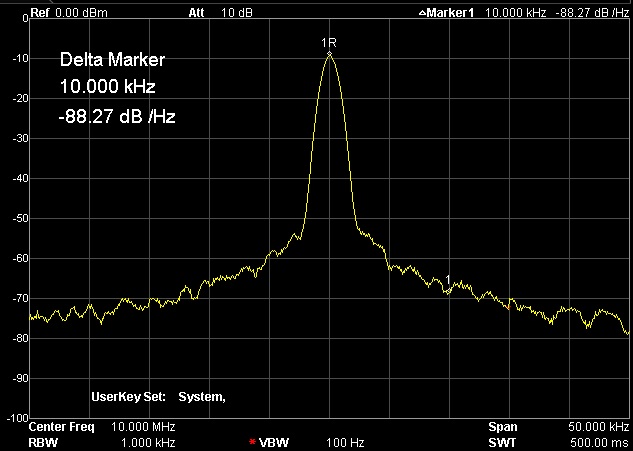The image size is (633, 451).
Task: Click the -50 label on the amplitude axis
Action: tap(20, 218)
